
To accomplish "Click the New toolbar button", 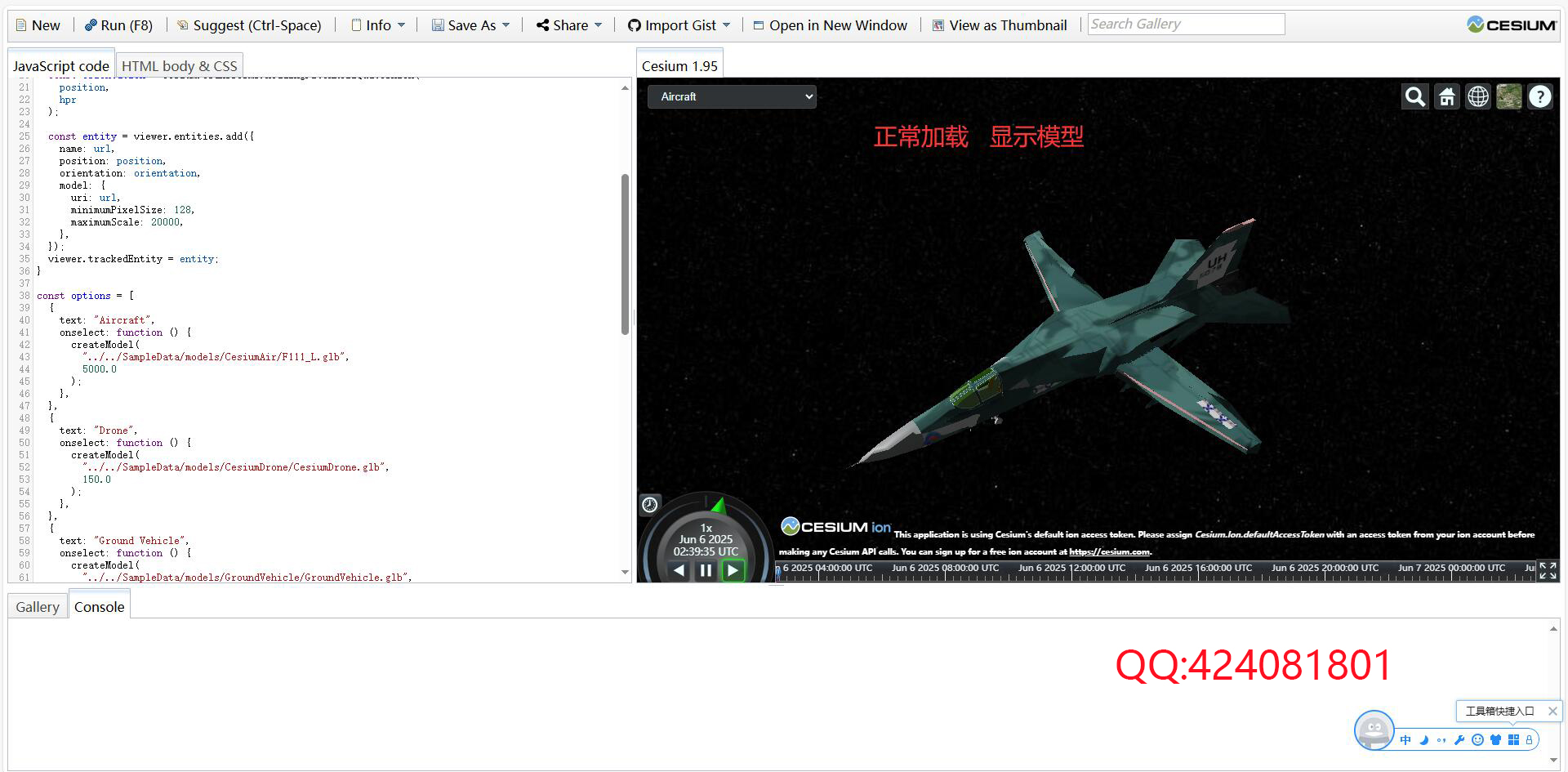I will pyautogui.click(x=38, y=25).
